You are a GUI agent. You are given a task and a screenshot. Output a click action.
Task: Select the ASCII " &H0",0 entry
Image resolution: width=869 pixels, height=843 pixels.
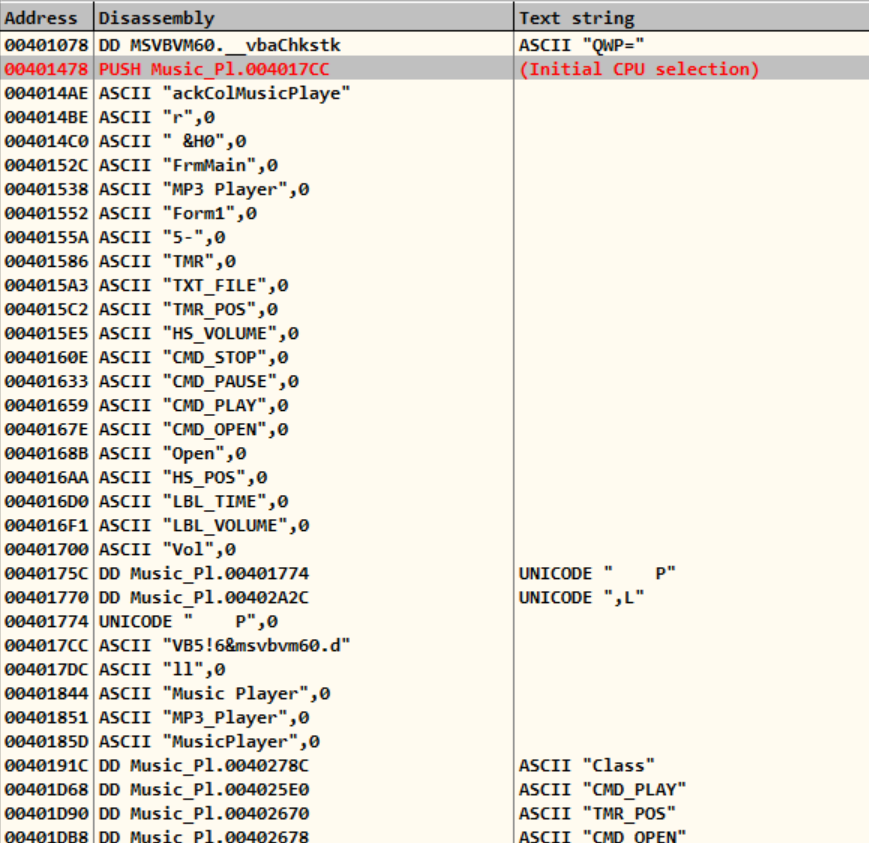pyautogui.click(x=434, y=141)
